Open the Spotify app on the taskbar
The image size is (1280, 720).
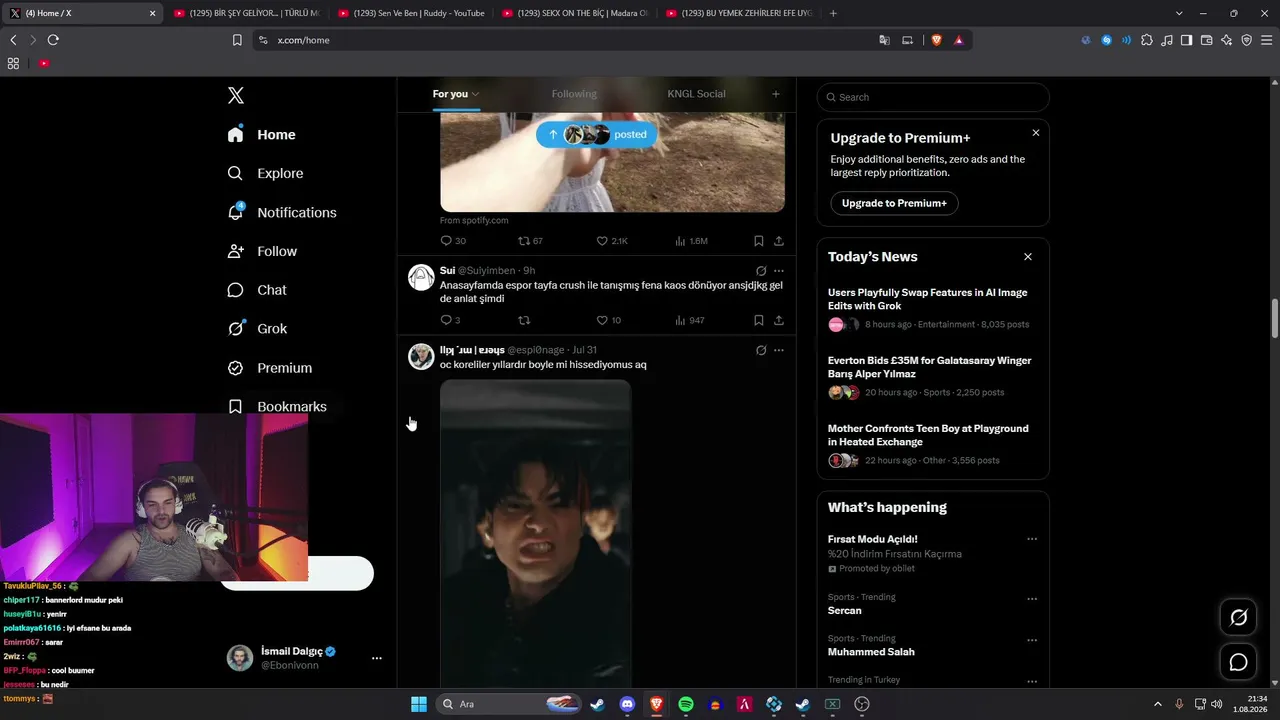tap(686, 704)
